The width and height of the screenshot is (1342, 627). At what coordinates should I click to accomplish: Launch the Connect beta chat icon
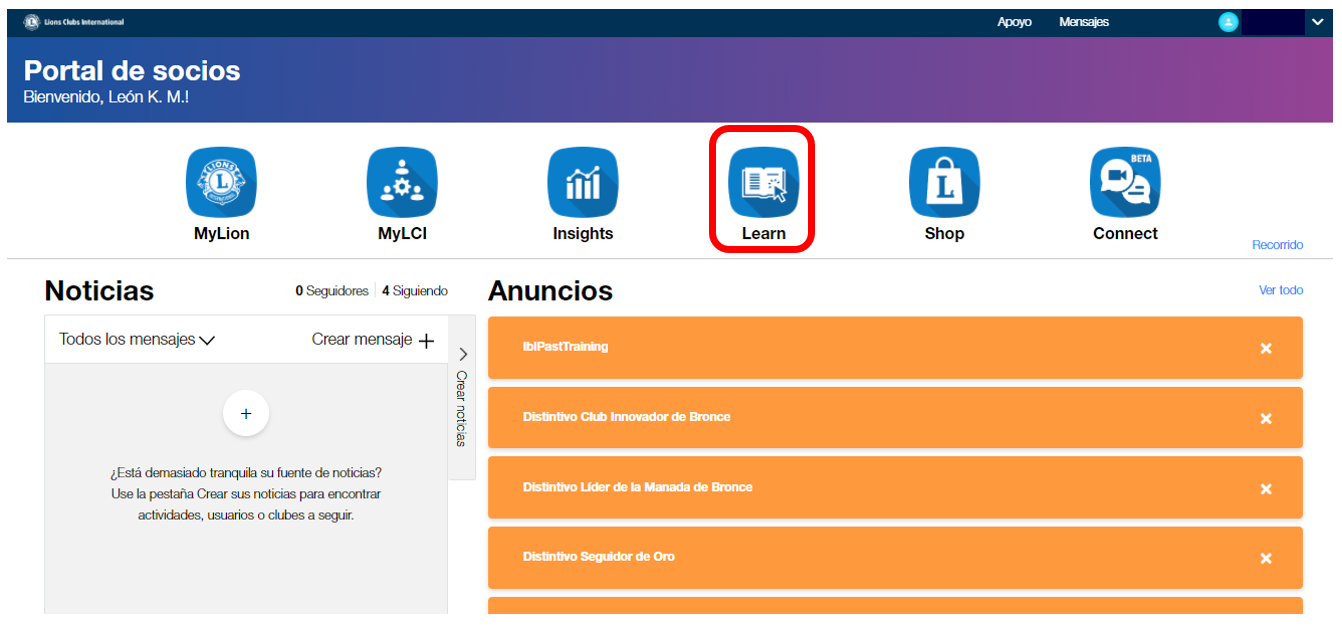(1125, 182)
